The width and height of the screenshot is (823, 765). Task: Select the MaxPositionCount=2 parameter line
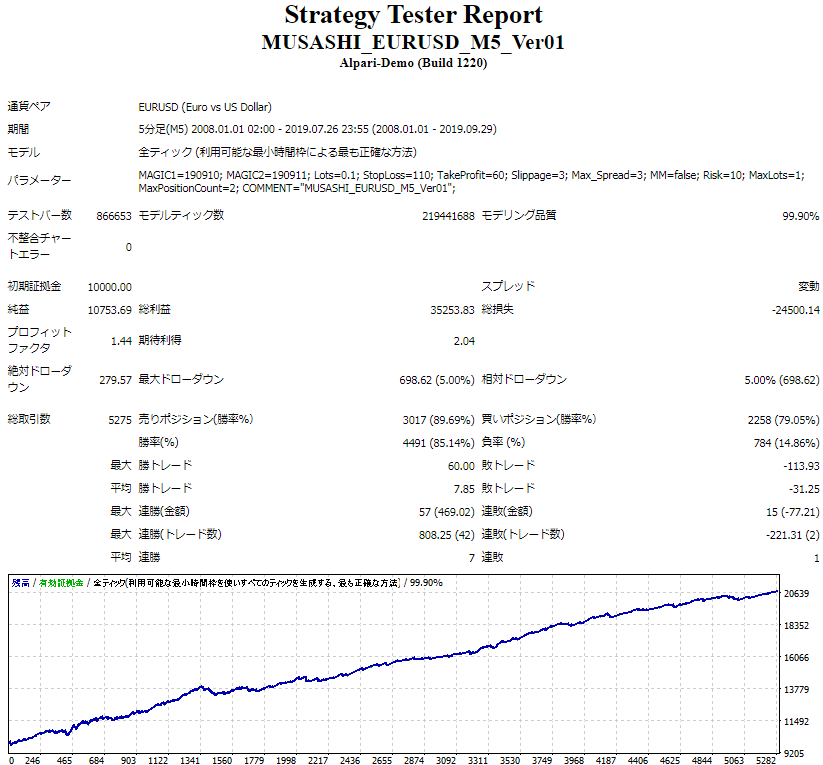click(x=297, y=188)
